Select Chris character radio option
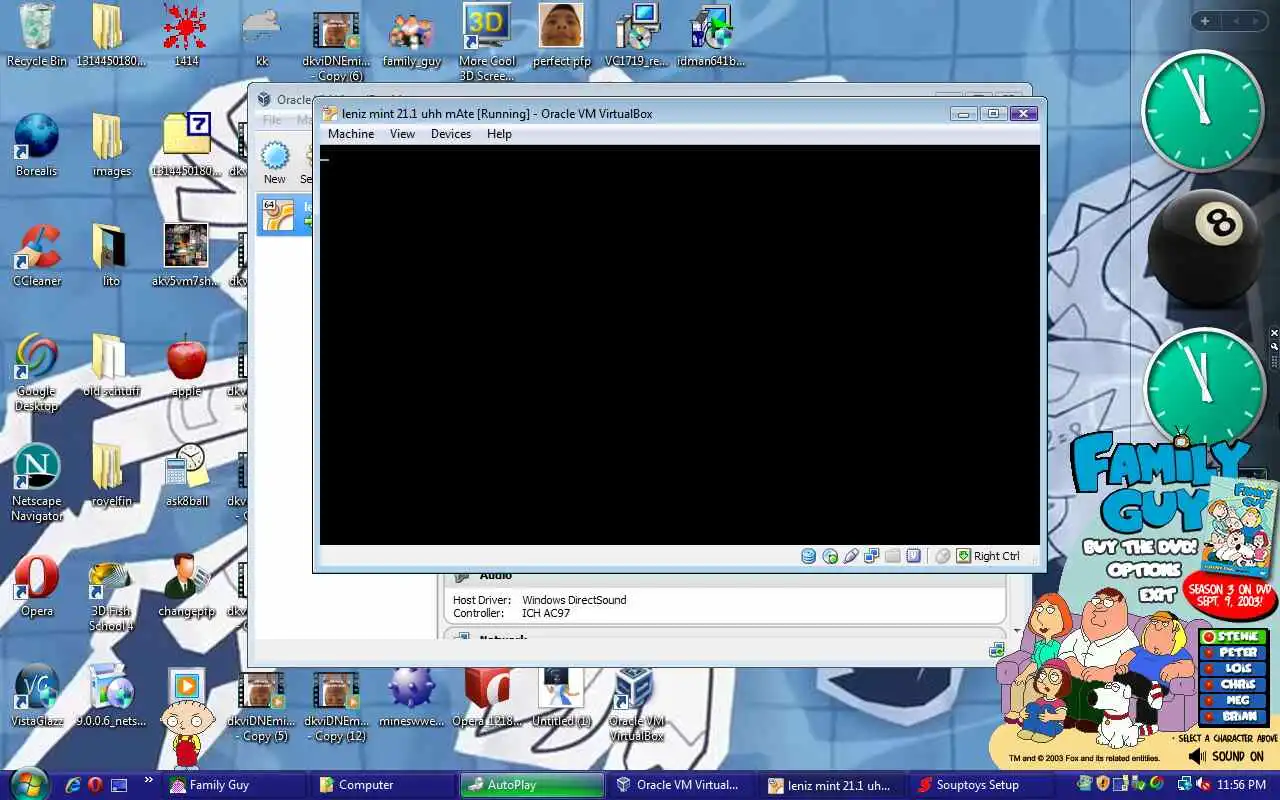The width and height of the screenshot is (1280, 800). (1233, 685)
